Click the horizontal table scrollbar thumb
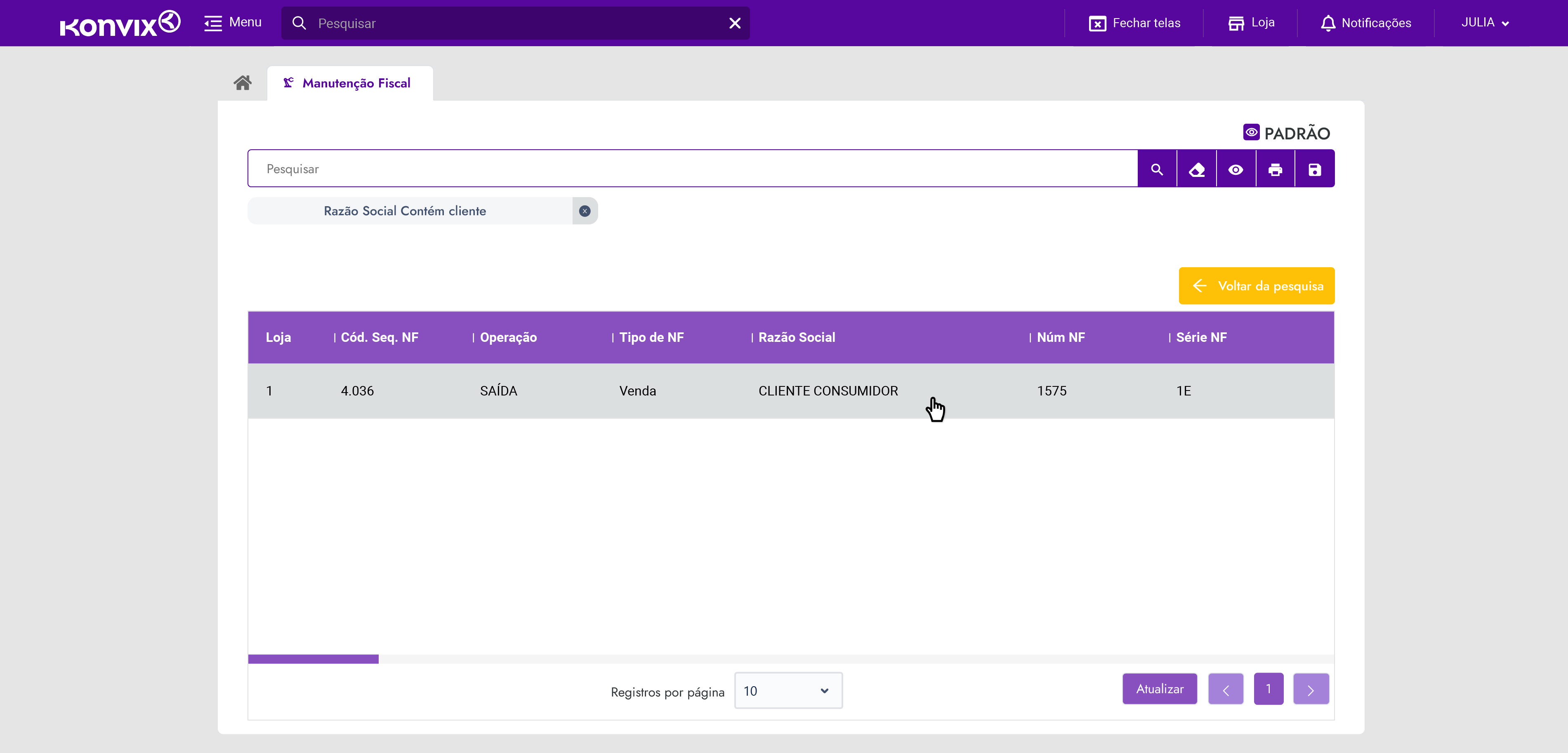The width and height of the screenshot is (1568, 753). pos(313,659)
